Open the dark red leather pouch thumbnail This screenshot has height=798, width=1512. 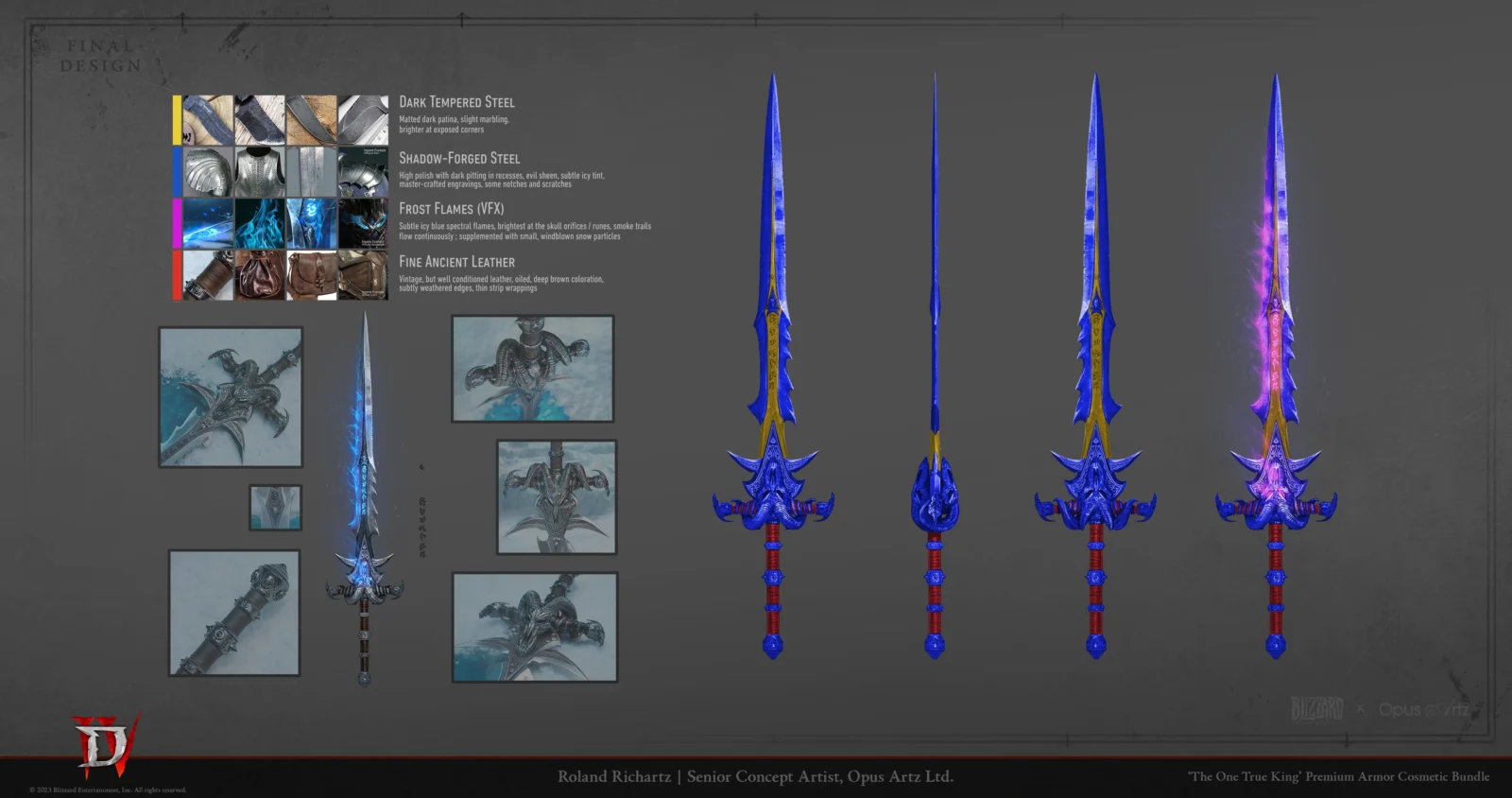(260, 275)
